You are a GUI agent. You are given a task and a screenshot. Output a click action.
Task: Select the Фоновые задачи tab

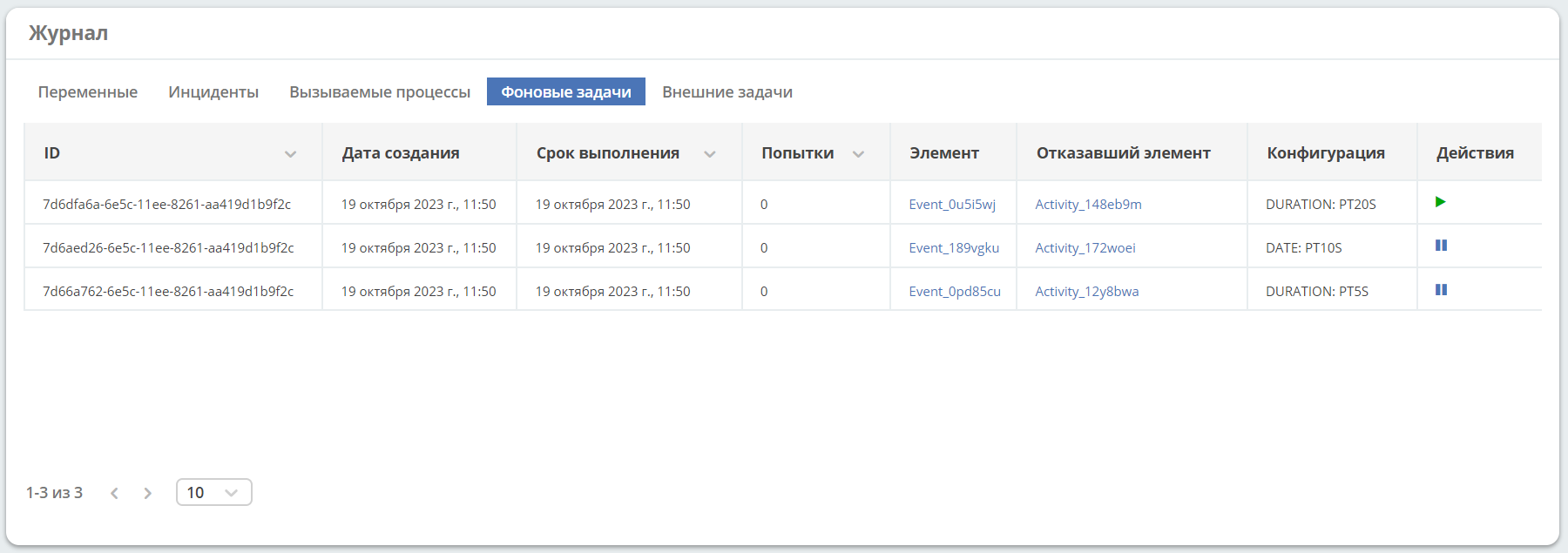[566, 91]
